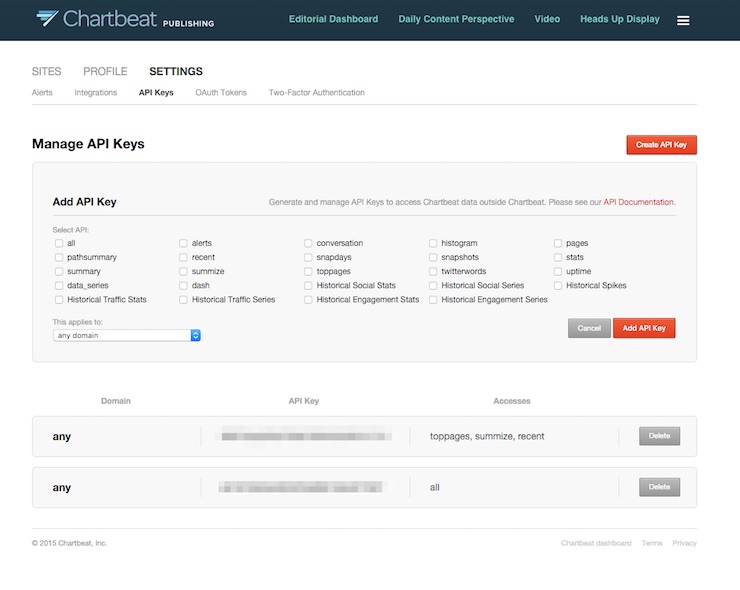Open the Chartbeat dashboard footer link
The height and width of the screenshot is (590, 740).
pyautogui.click(x=596, y=543)
